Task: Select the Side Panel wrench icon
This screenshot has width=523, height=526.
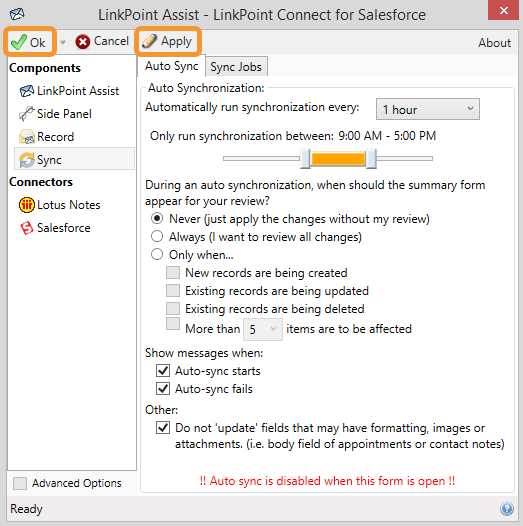Action: click(x=27, y=114)
